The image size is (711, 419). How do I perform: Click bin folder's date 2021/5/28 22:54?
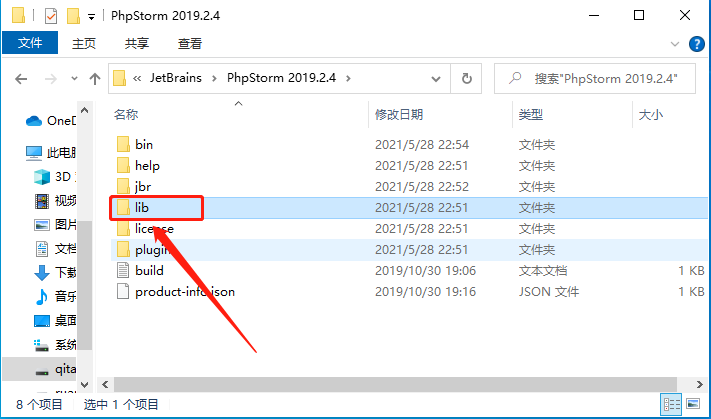point(422,145)
